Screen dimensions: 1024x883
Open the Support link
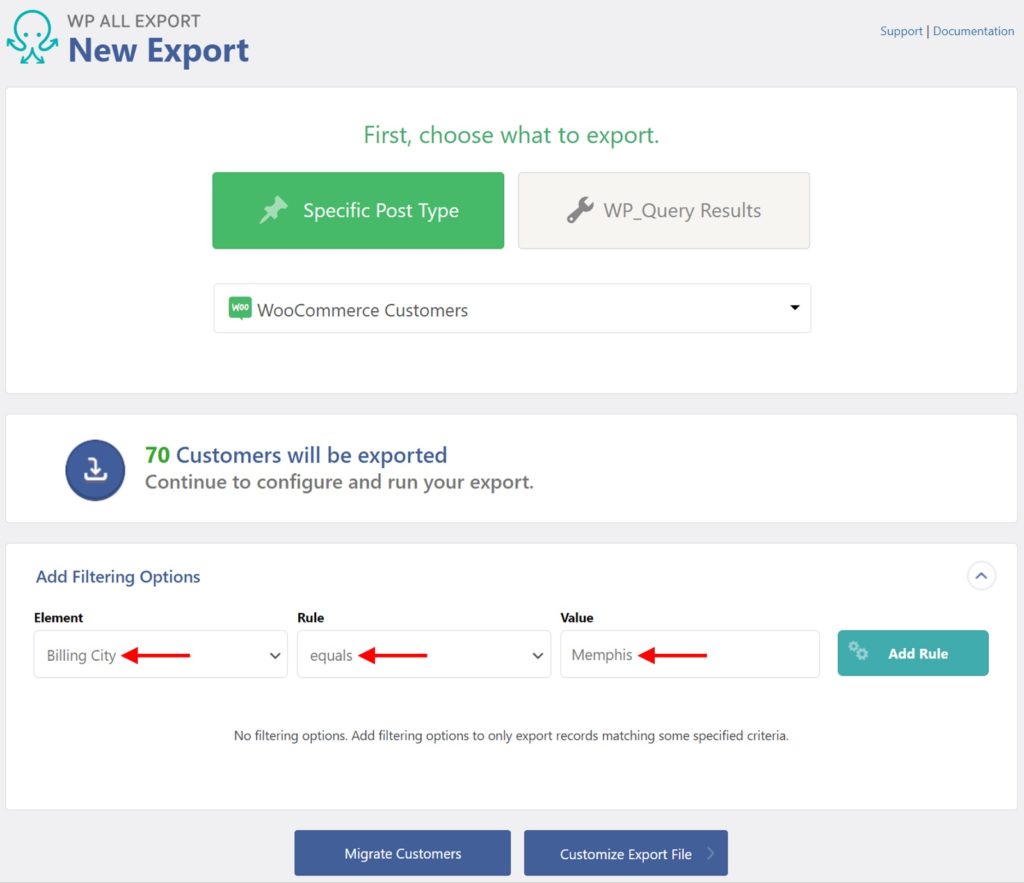(x=901, y=31)
